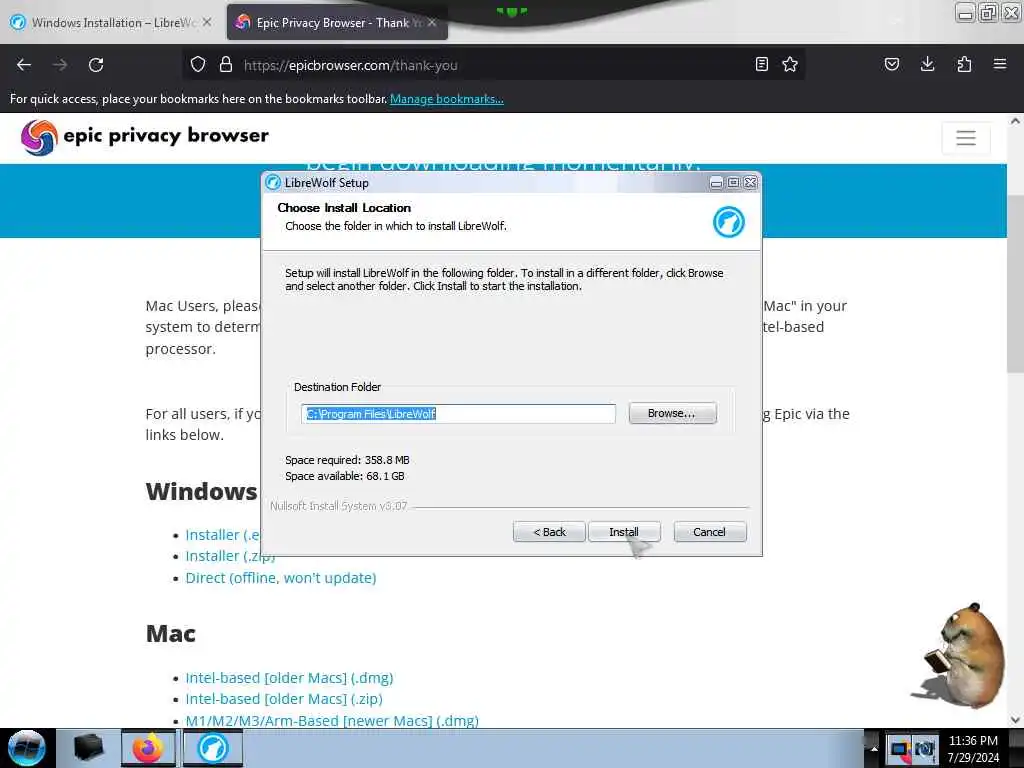Viewport: 1024px width, 768px height.
Task: Select the Epic Privacy Browser tab
Action: (x=337, y=22)
